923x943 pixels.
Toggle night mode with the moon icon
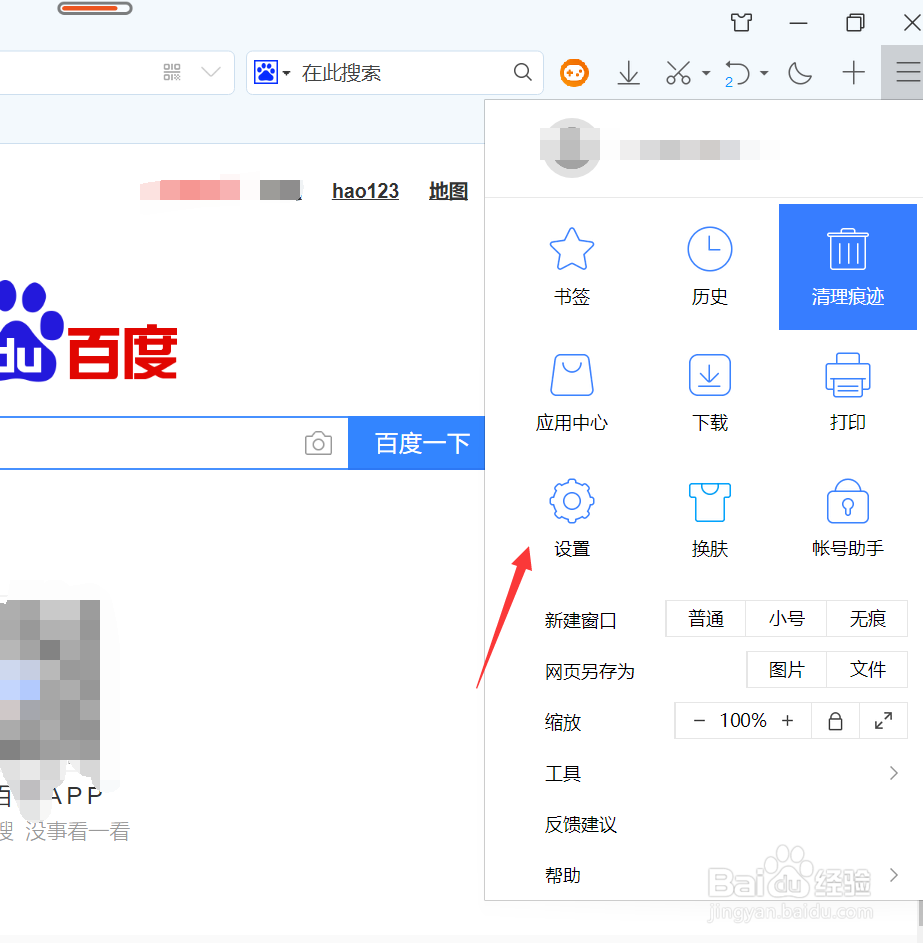pos(799,72)
